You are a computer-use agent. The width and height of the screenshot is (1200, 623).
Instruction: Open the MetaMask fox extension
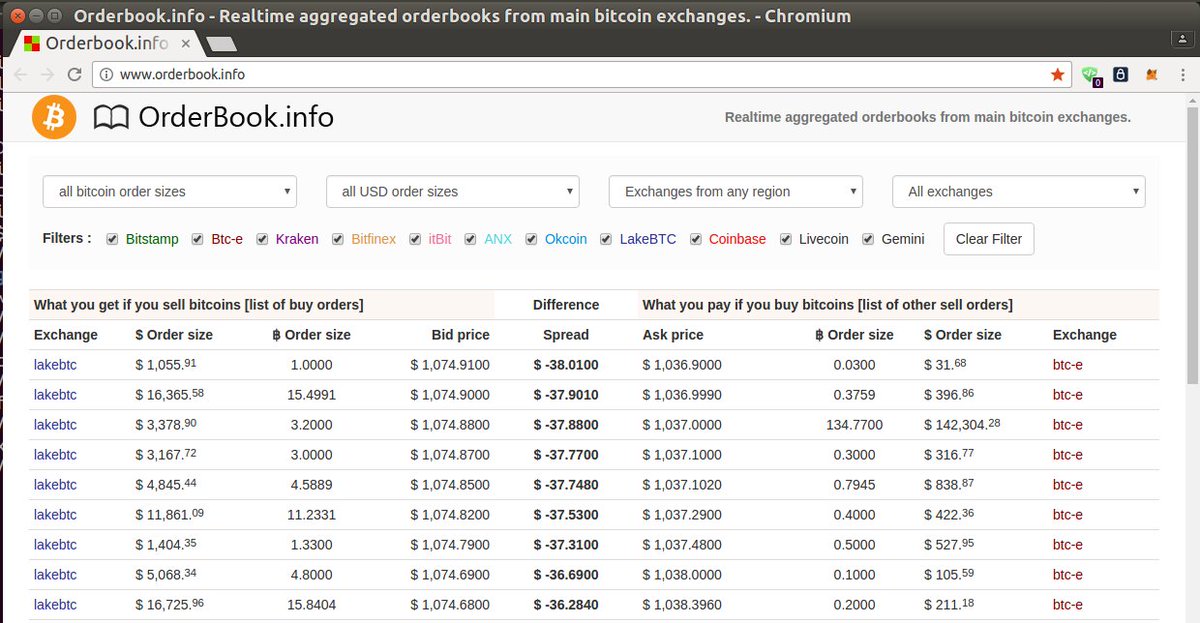[x=1152, y=74]
